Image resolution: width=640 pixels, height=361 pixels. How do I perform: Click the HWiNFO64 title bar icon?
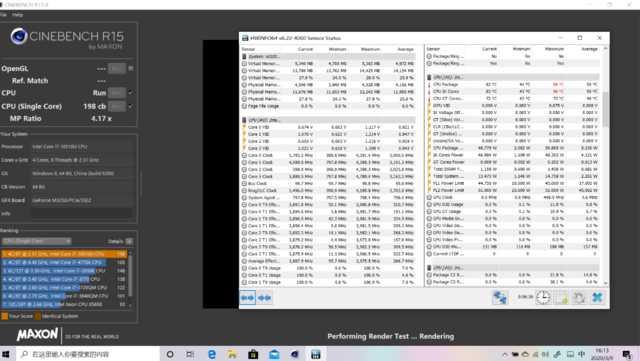click(x=245, y=38)
